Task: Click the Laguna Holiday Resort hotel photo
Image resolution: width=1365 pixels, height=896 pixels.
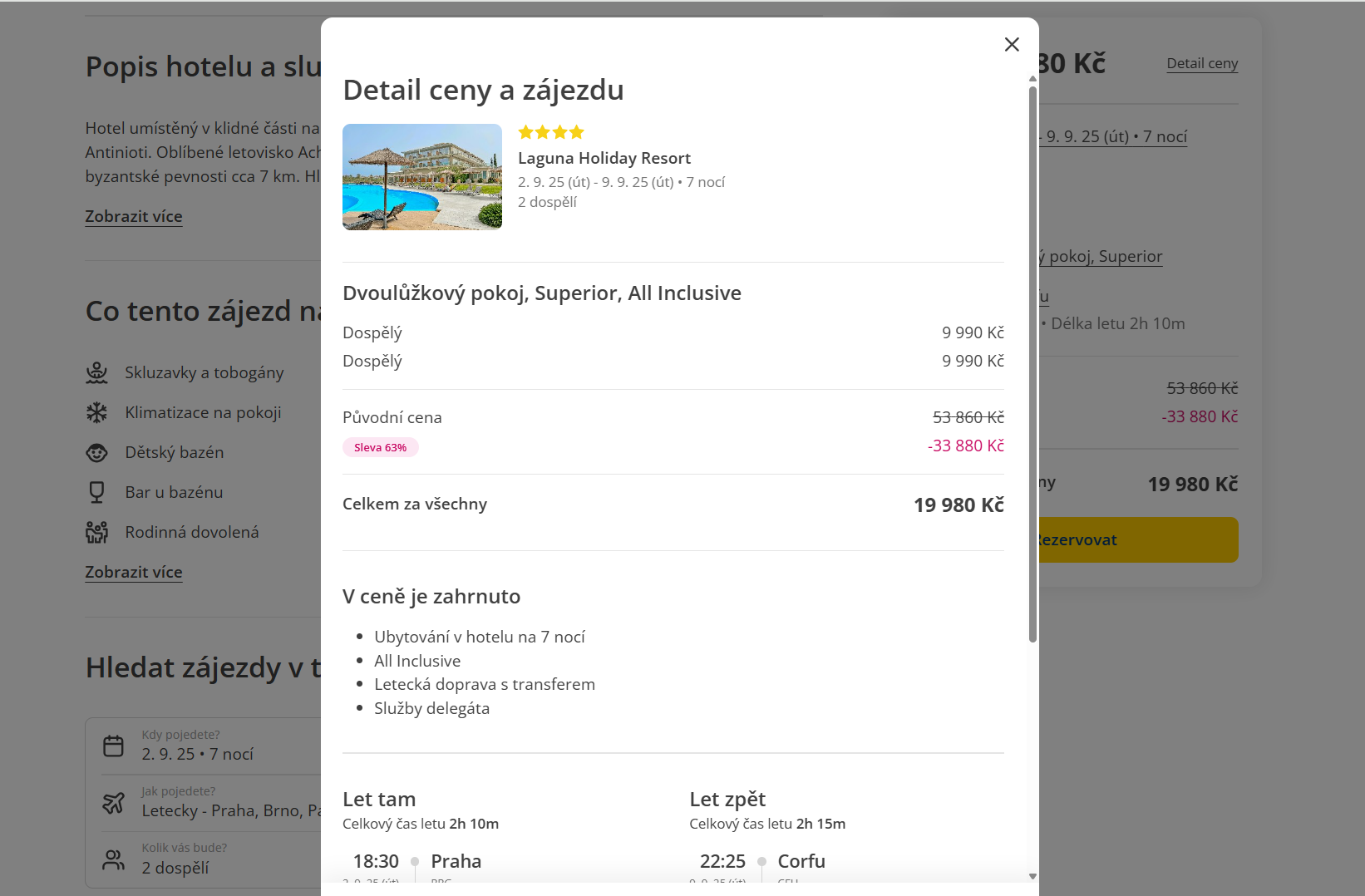Action: 422,177
